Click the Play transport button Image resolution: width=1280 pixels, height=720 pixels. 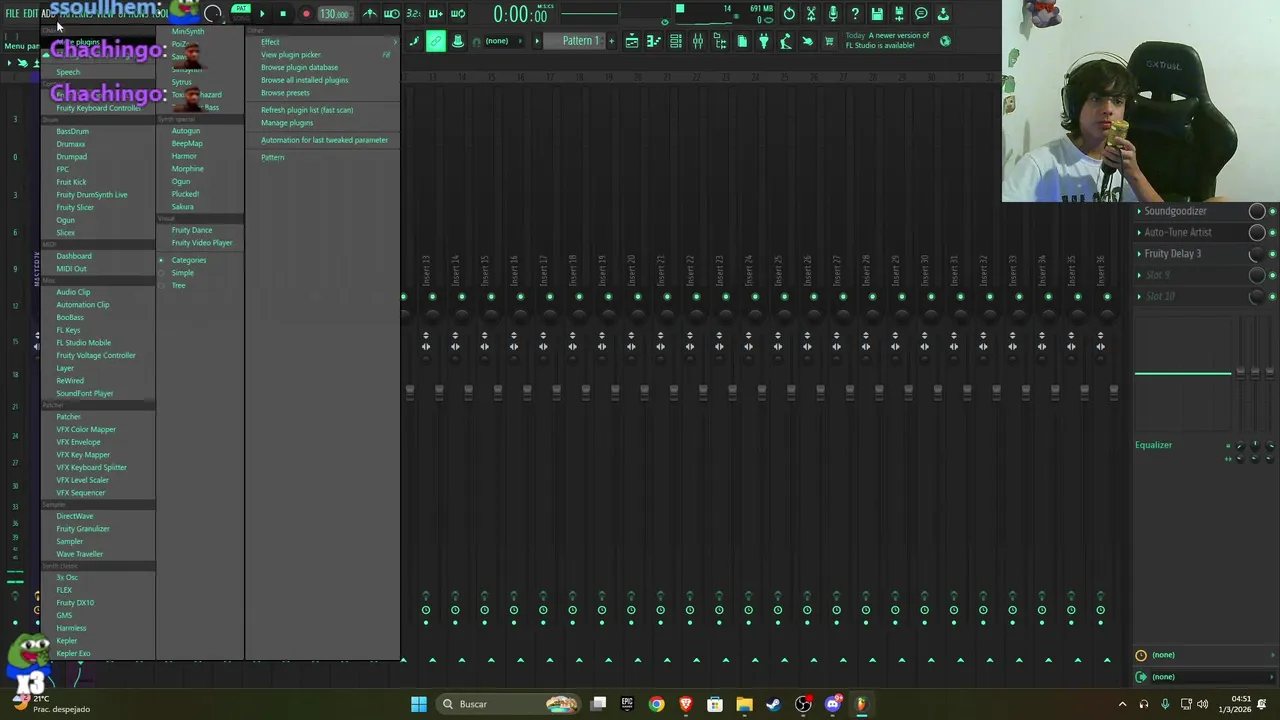point(262,14)
